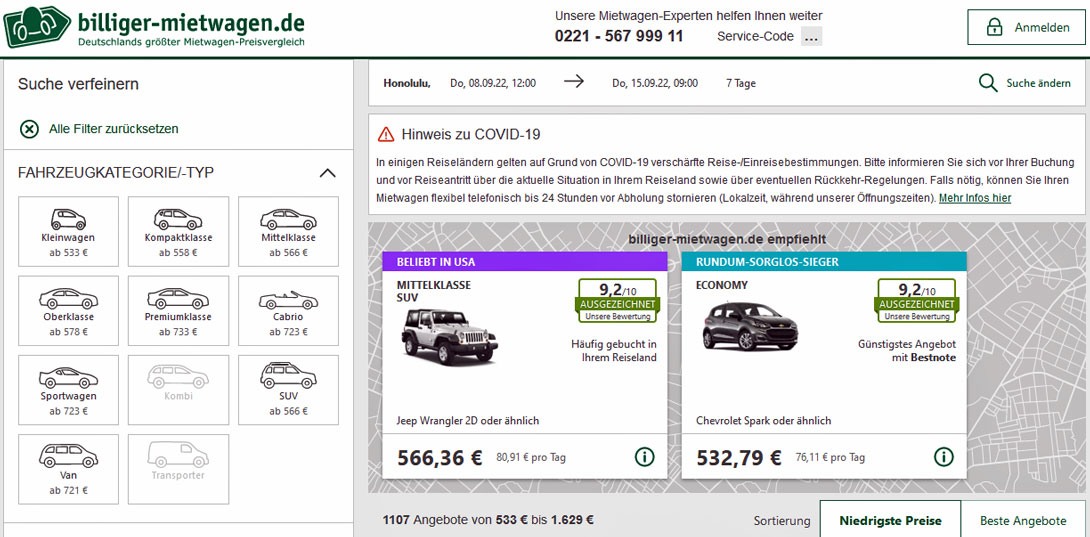
Task: Click the 7 Tage duration text
Action: 740,83
